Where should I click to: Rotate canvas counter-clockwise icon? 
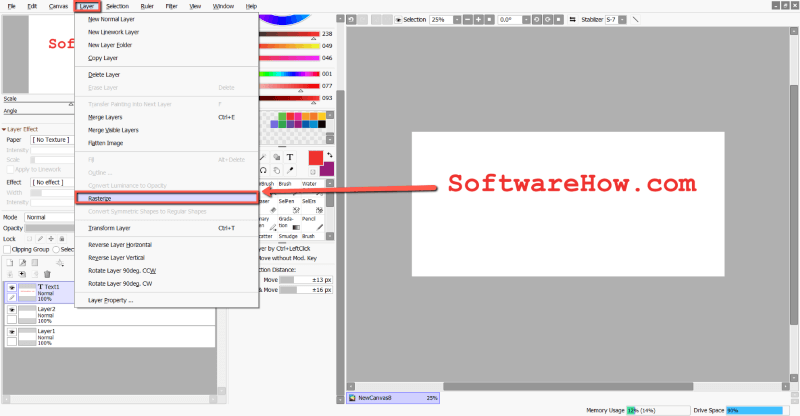tap(537, 19)
